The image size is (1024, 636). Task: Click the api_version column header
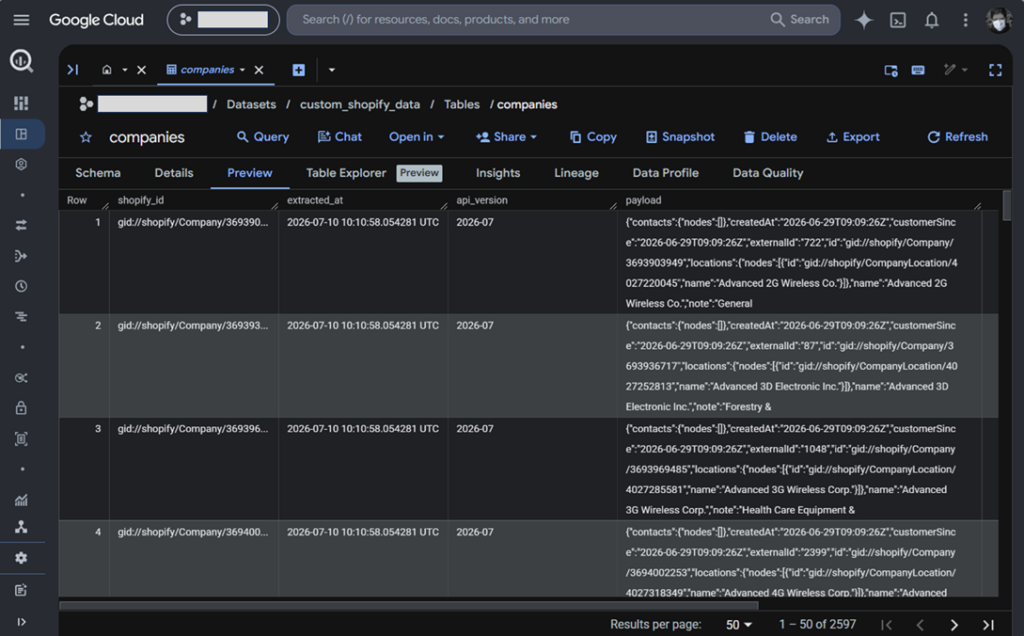click(x=482, y=200)
